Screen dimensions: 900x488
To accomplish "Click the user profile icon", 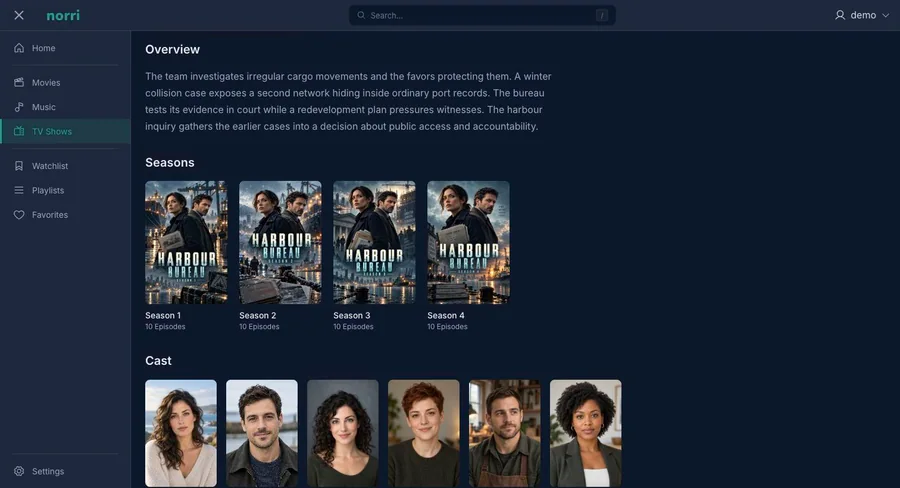I will click(840, 16).
